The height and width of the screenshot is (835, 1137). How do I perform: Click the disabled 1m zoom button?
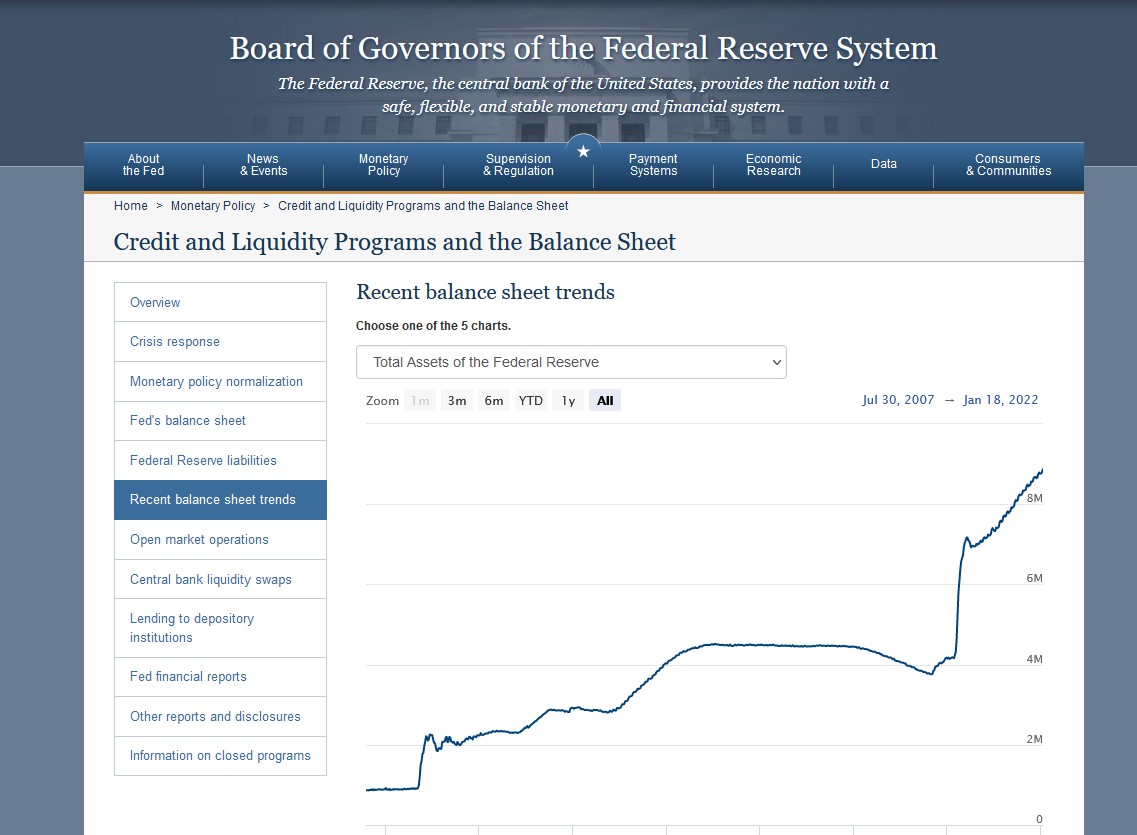(x=420, y=400)
